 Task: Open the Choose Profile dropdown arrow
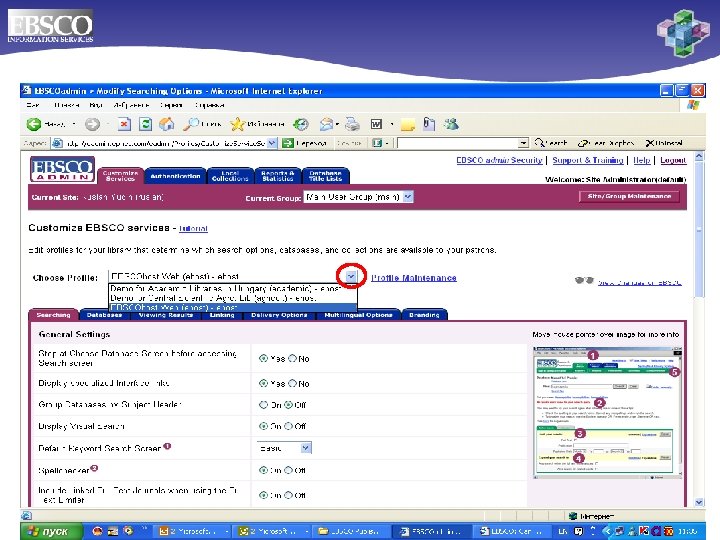click(x=351, y=276)
